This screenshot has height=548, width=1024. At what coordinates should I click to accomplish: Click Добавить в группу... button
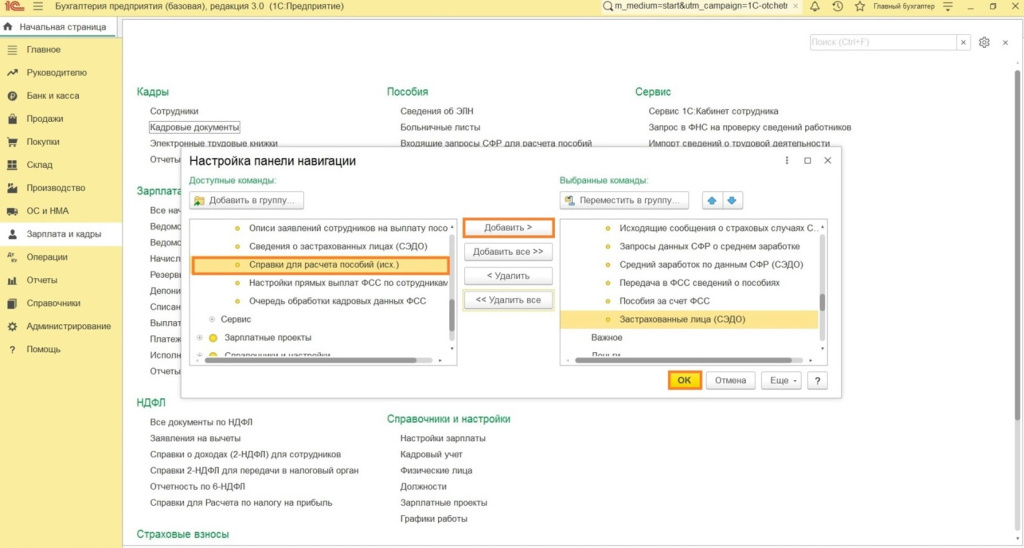click(x=247, y=201)
